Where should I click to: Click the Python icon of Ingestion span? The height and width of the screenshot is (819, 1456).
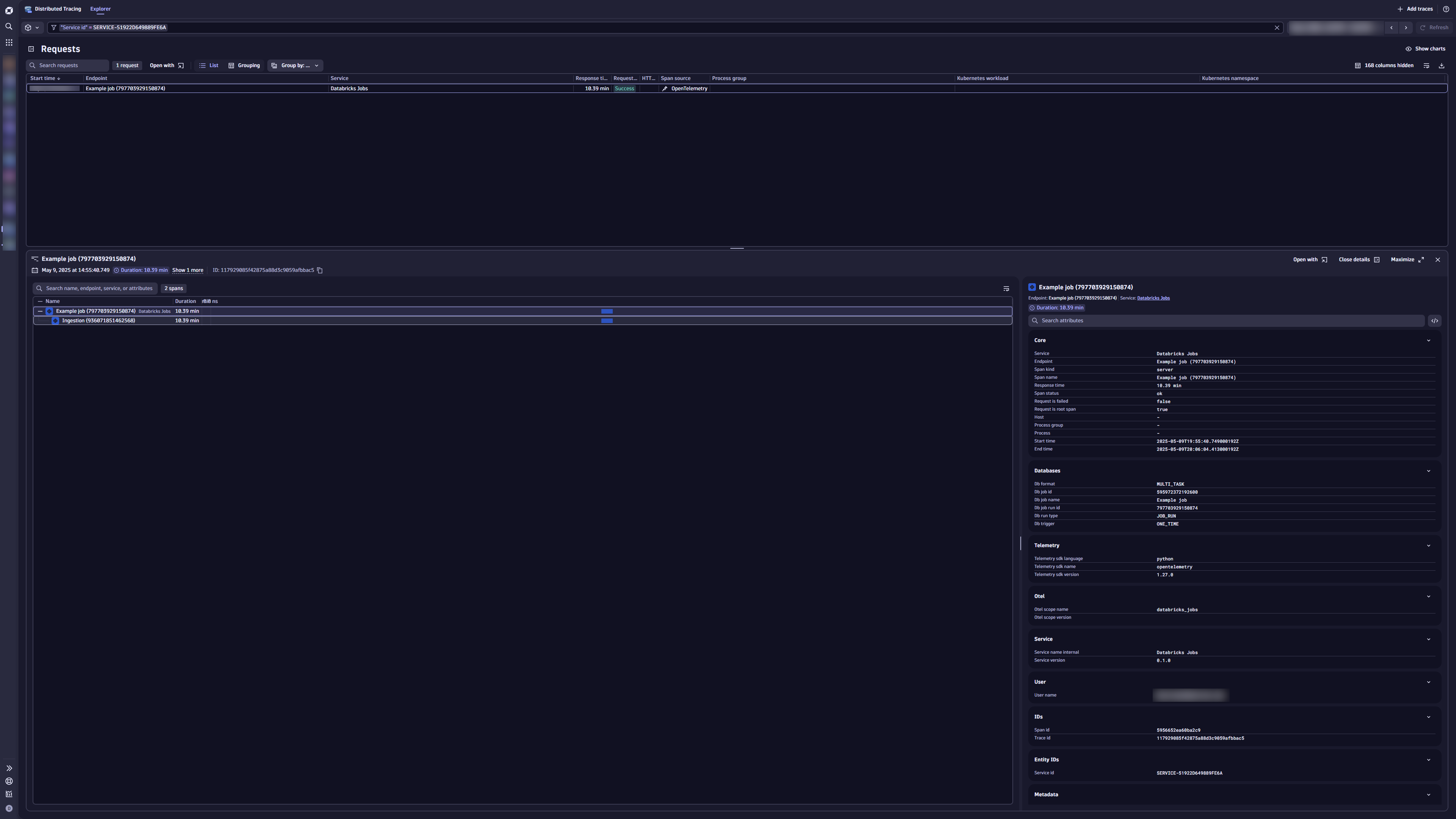[55, 321]
